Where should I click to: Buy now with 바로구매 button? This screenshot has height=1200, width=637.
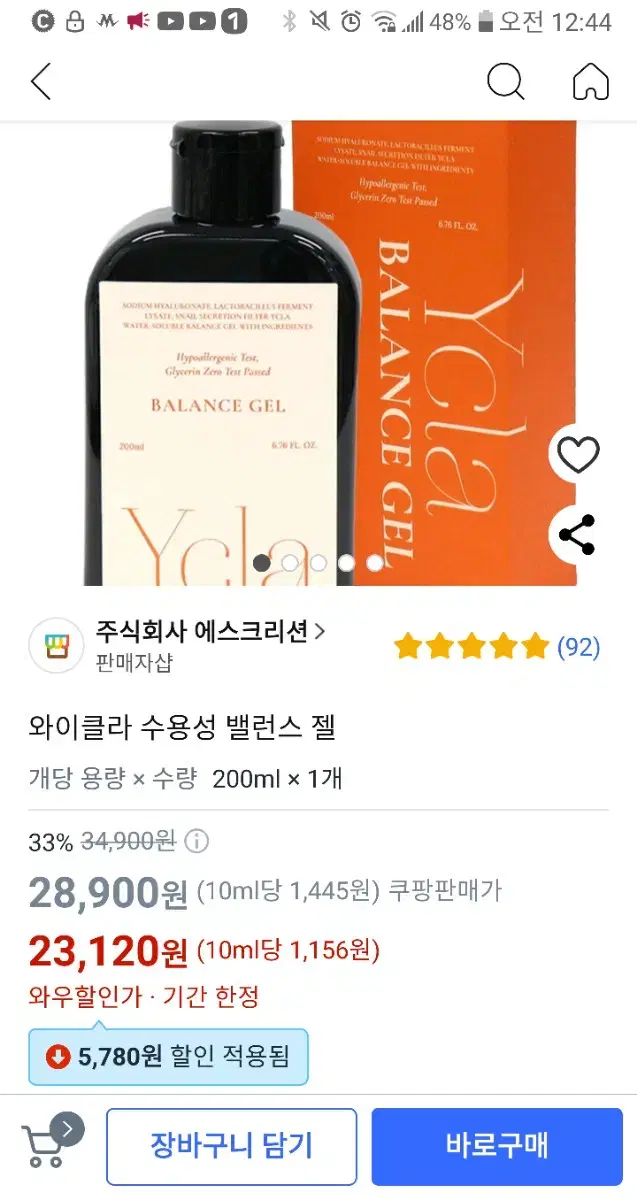point(497,1145)
